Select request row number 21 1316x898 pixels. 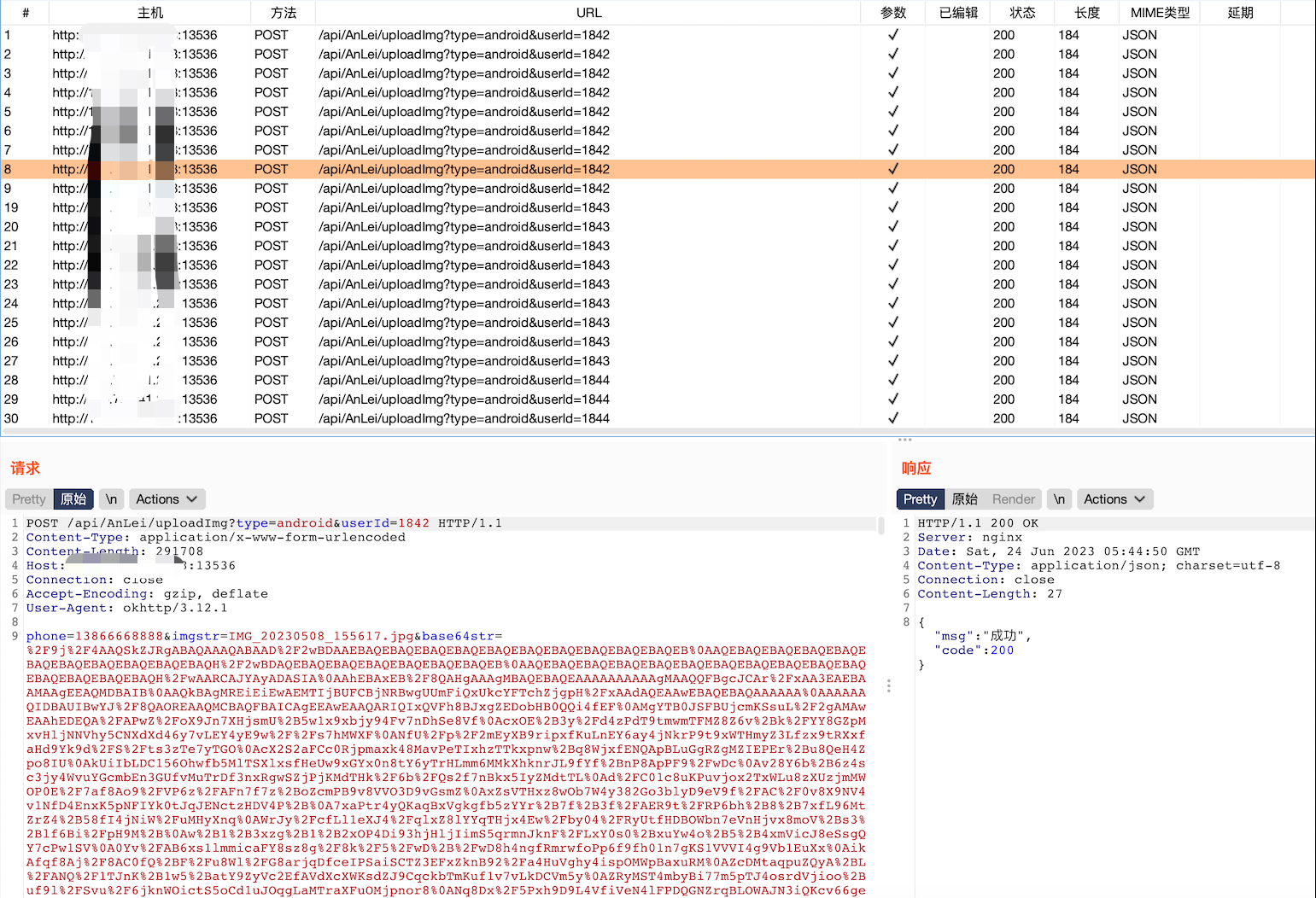[658, 246]
